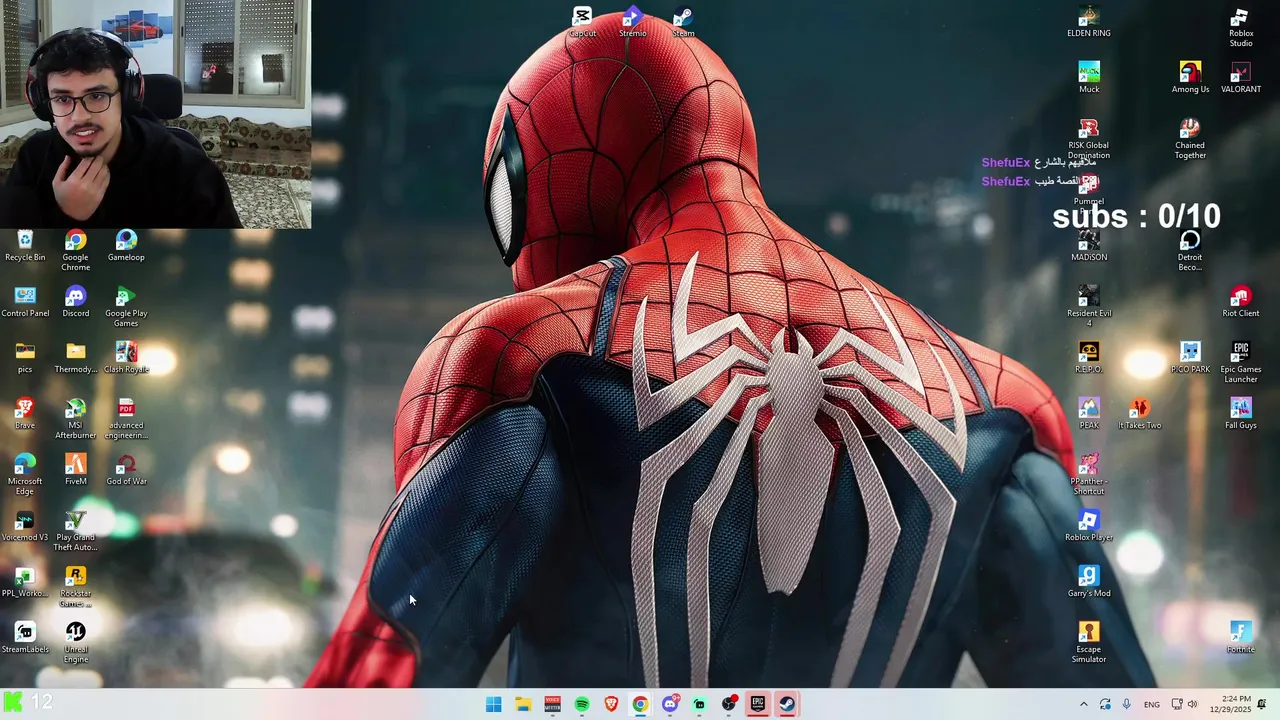Viewport: 1280px width, 720px height.
Task: Open the Thermody... folder on desktop
Action: 75,358
